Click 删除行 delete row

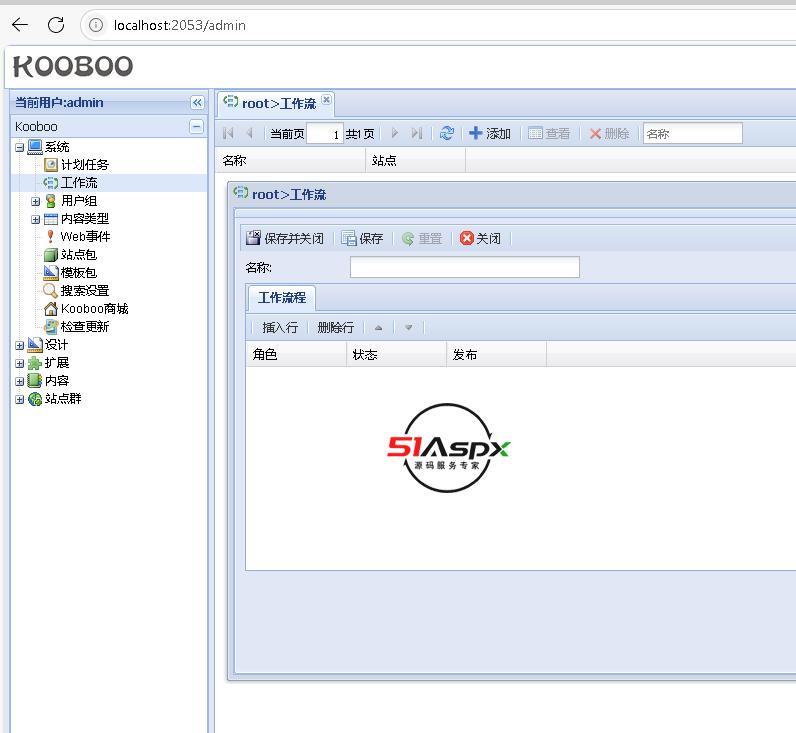336,327
